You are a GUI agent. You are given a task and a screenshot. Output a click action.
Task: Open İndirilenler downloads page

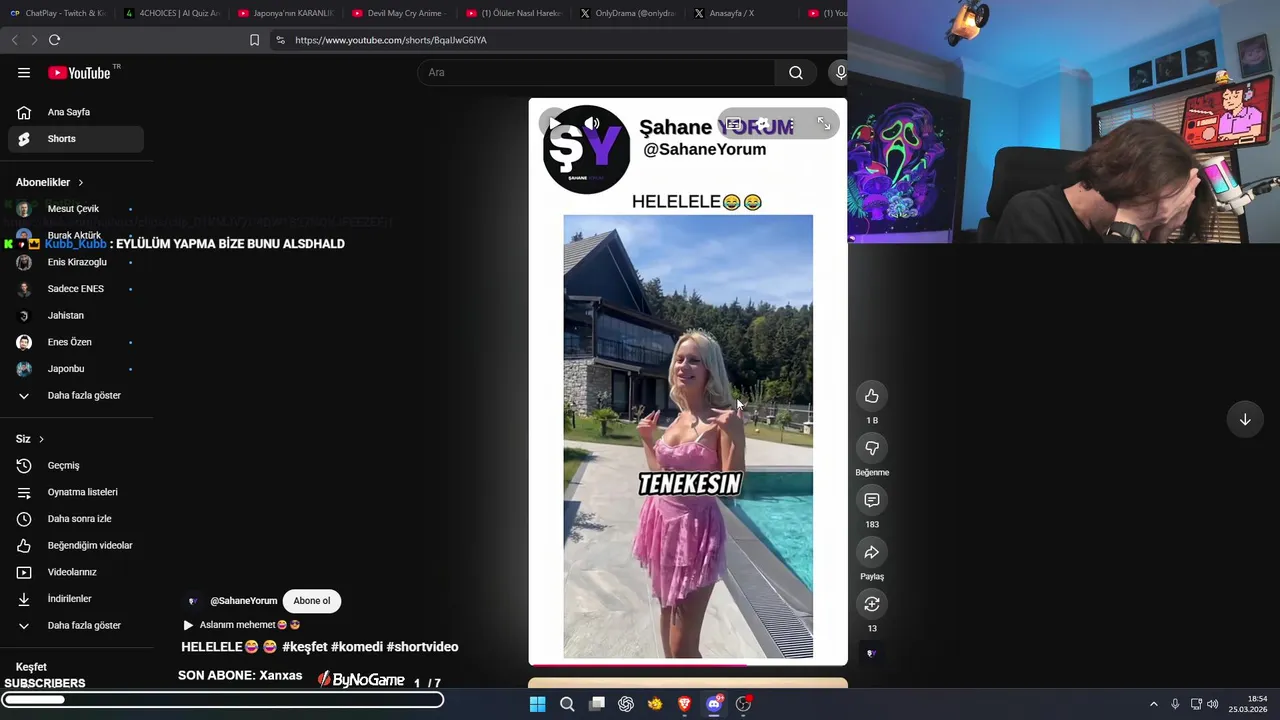click(76, 599)
